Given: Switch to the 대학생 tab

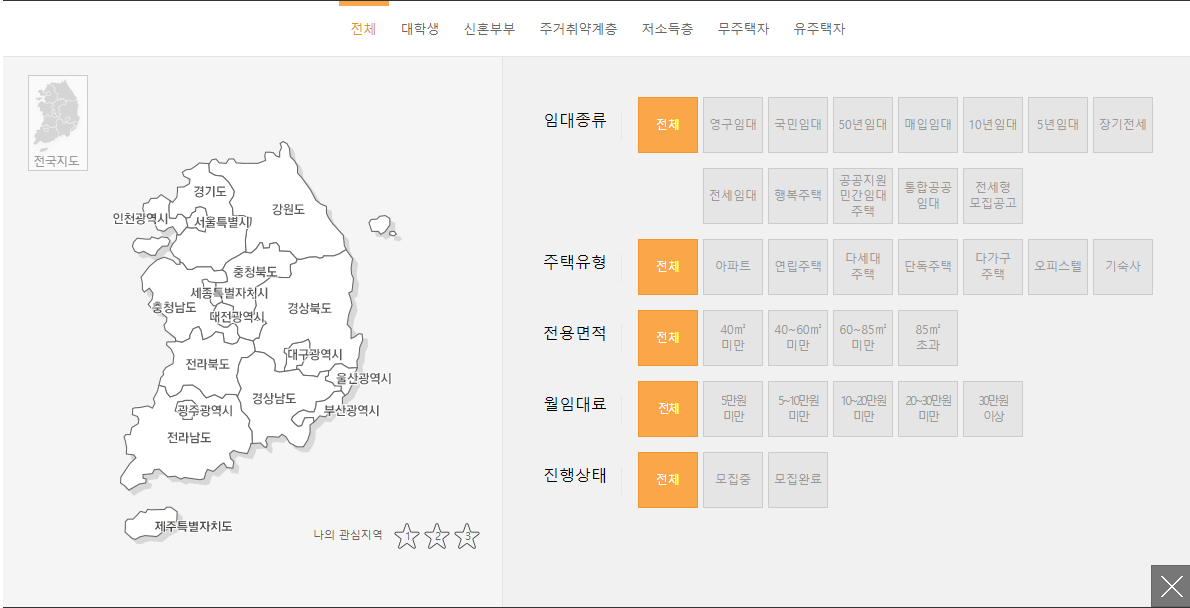Looking at the screenshot, I should pyautogui.click(x=419, y=29).
